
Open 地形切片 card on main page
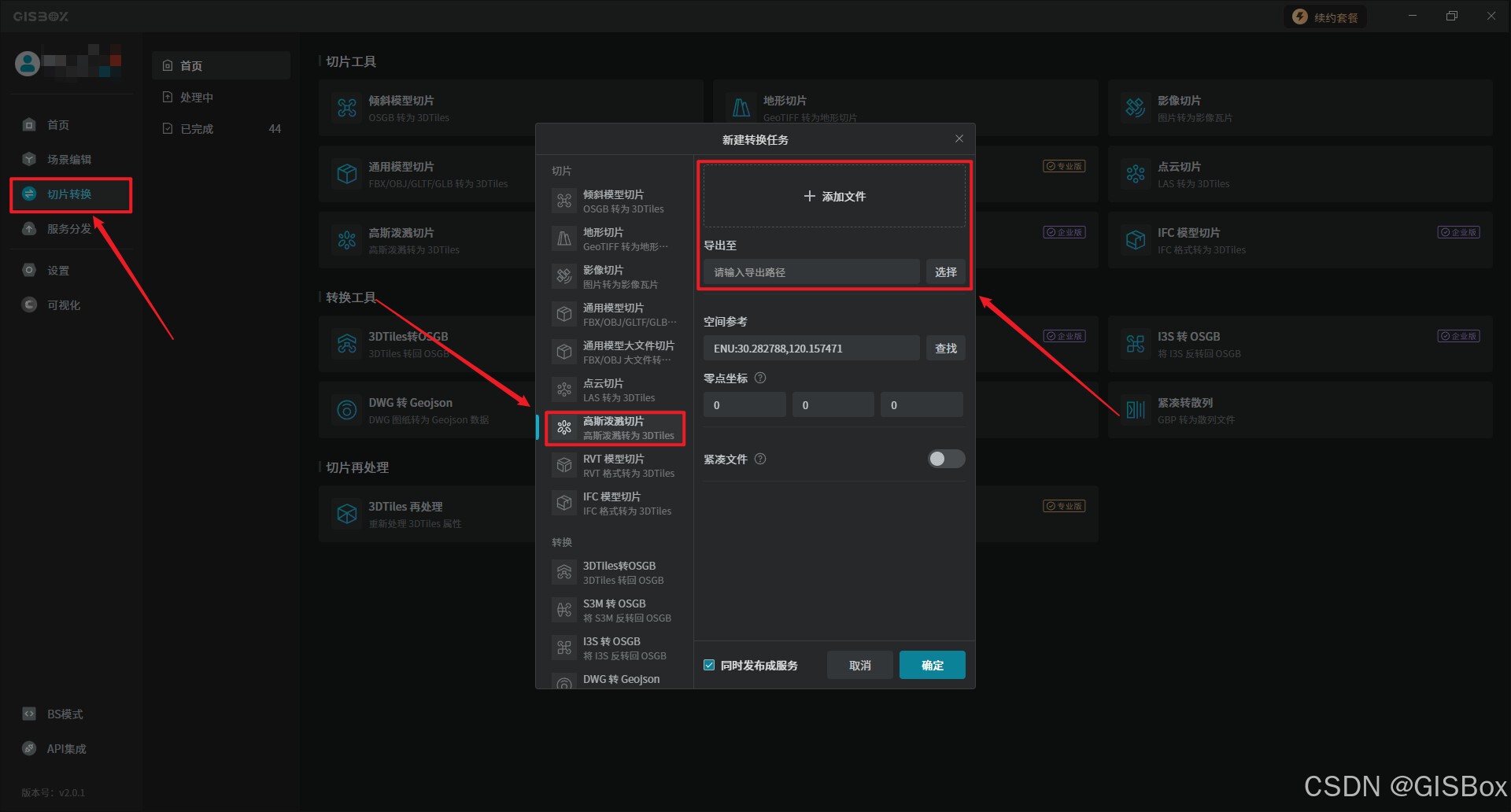tap(905, 108)
